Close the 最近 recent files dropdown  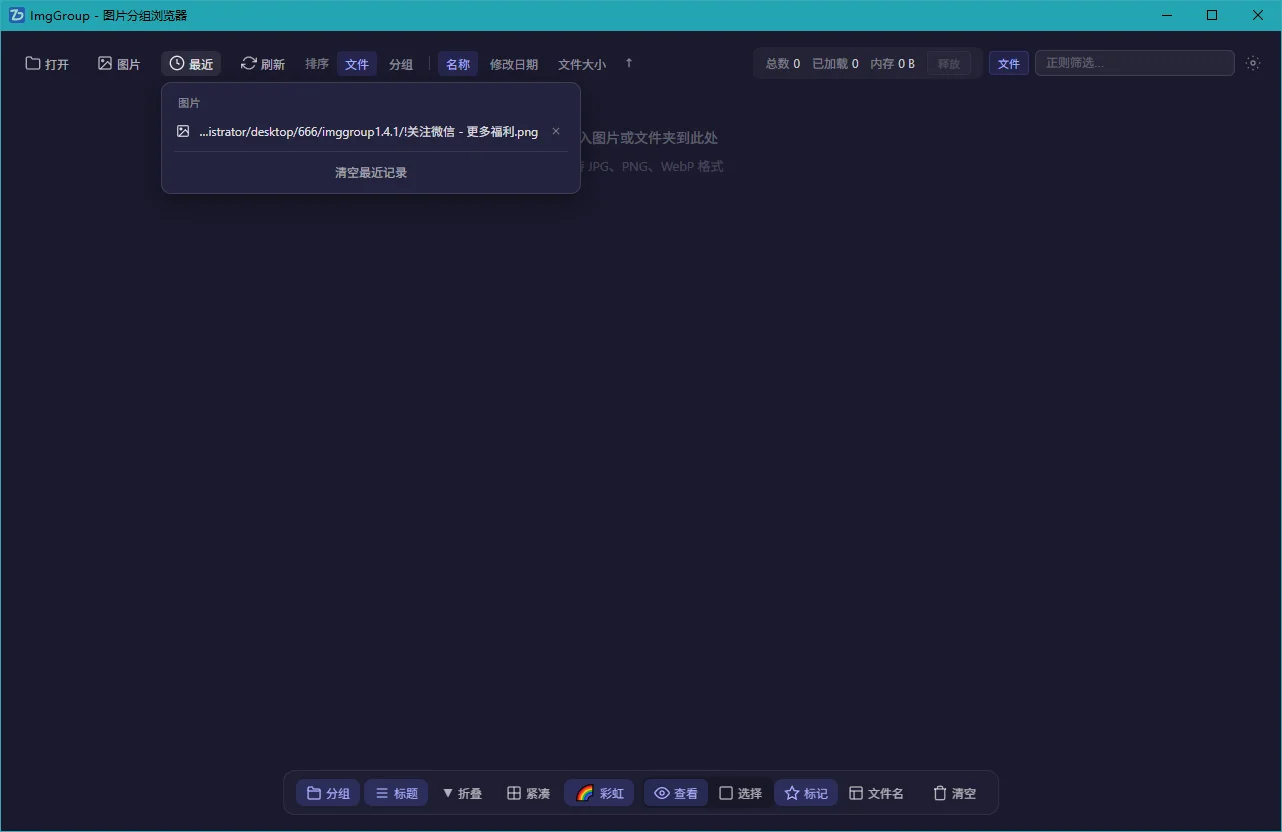pos(191,64)
